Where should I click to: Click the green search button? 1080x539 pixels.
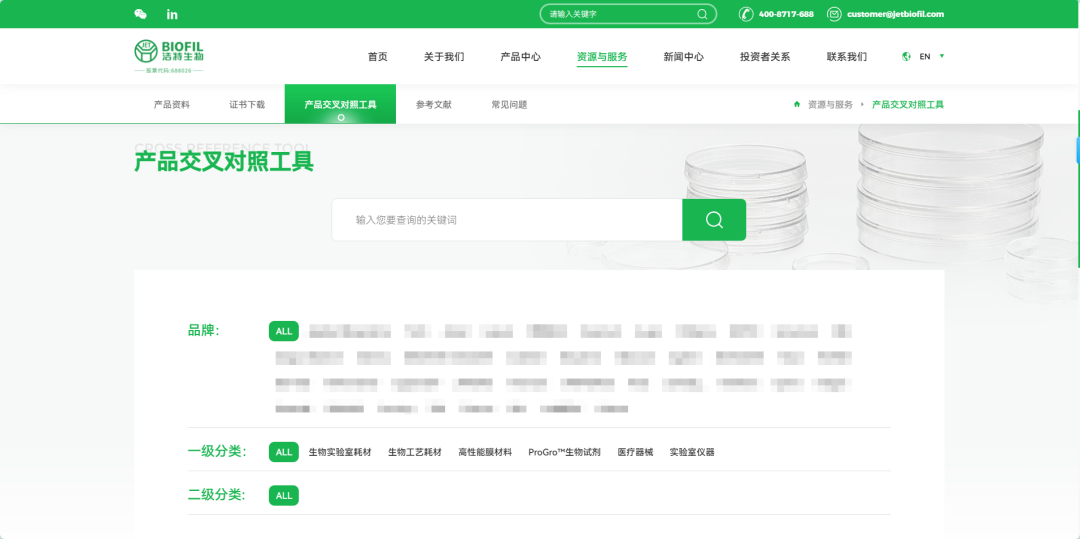coord(714,220)
